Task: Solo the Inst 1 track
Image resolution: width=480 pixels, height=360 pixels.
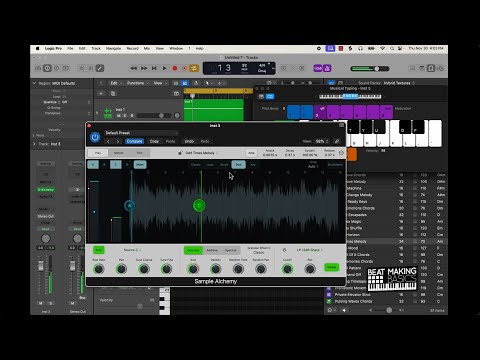Action: (125, 116)
